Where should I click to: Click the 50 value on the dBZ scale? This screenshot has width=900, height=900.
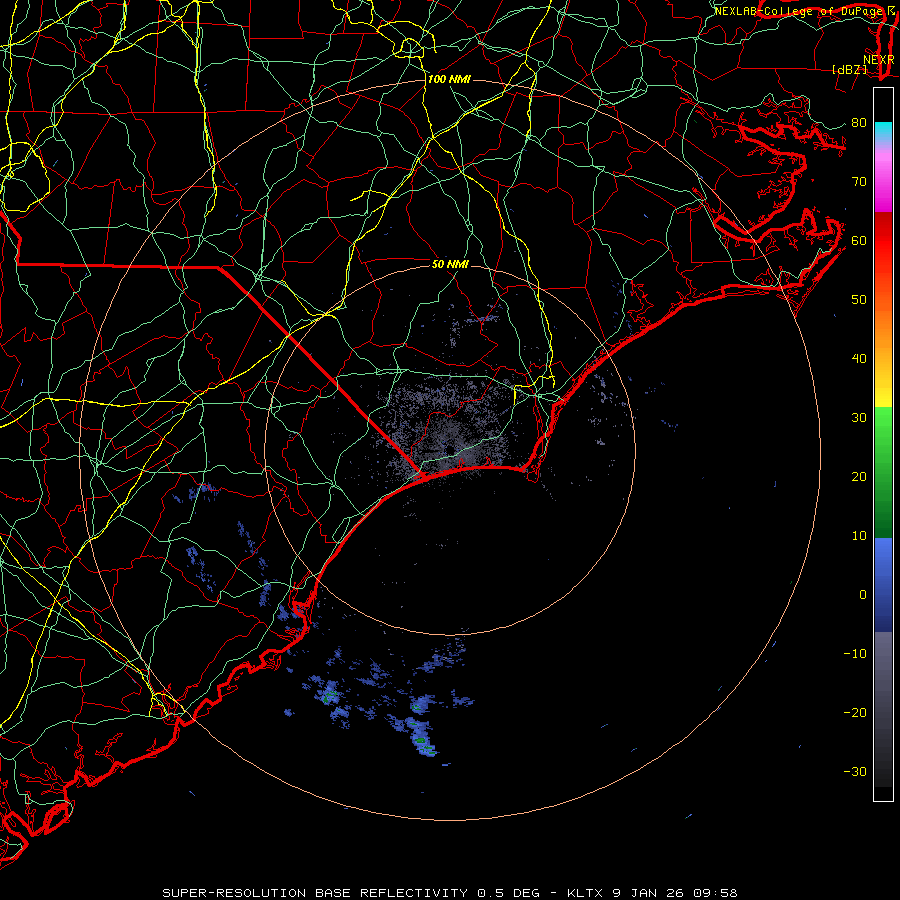[859, 300]
